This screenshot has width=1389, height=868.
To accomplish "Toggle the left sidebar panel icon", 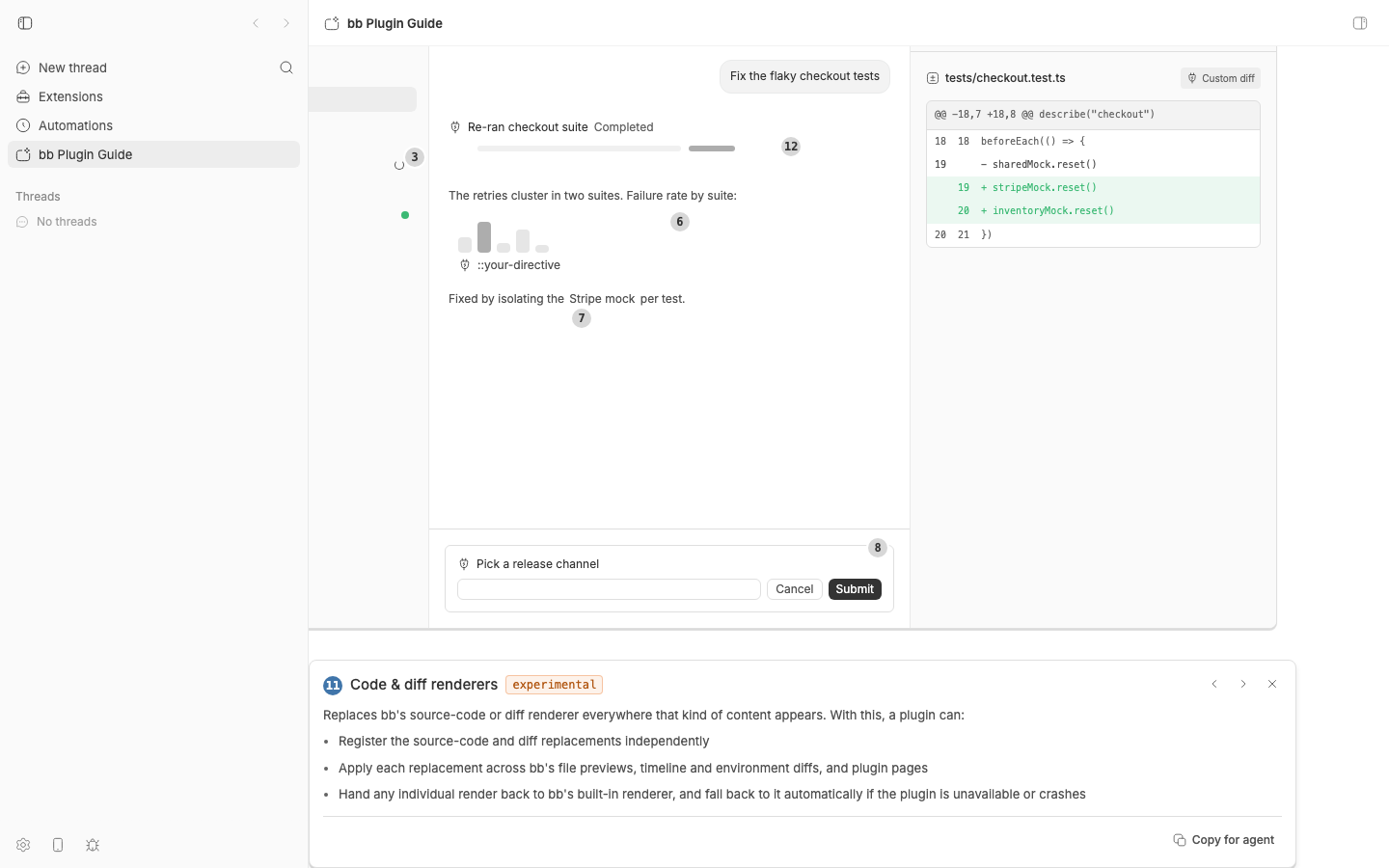I will coord(25,23).
